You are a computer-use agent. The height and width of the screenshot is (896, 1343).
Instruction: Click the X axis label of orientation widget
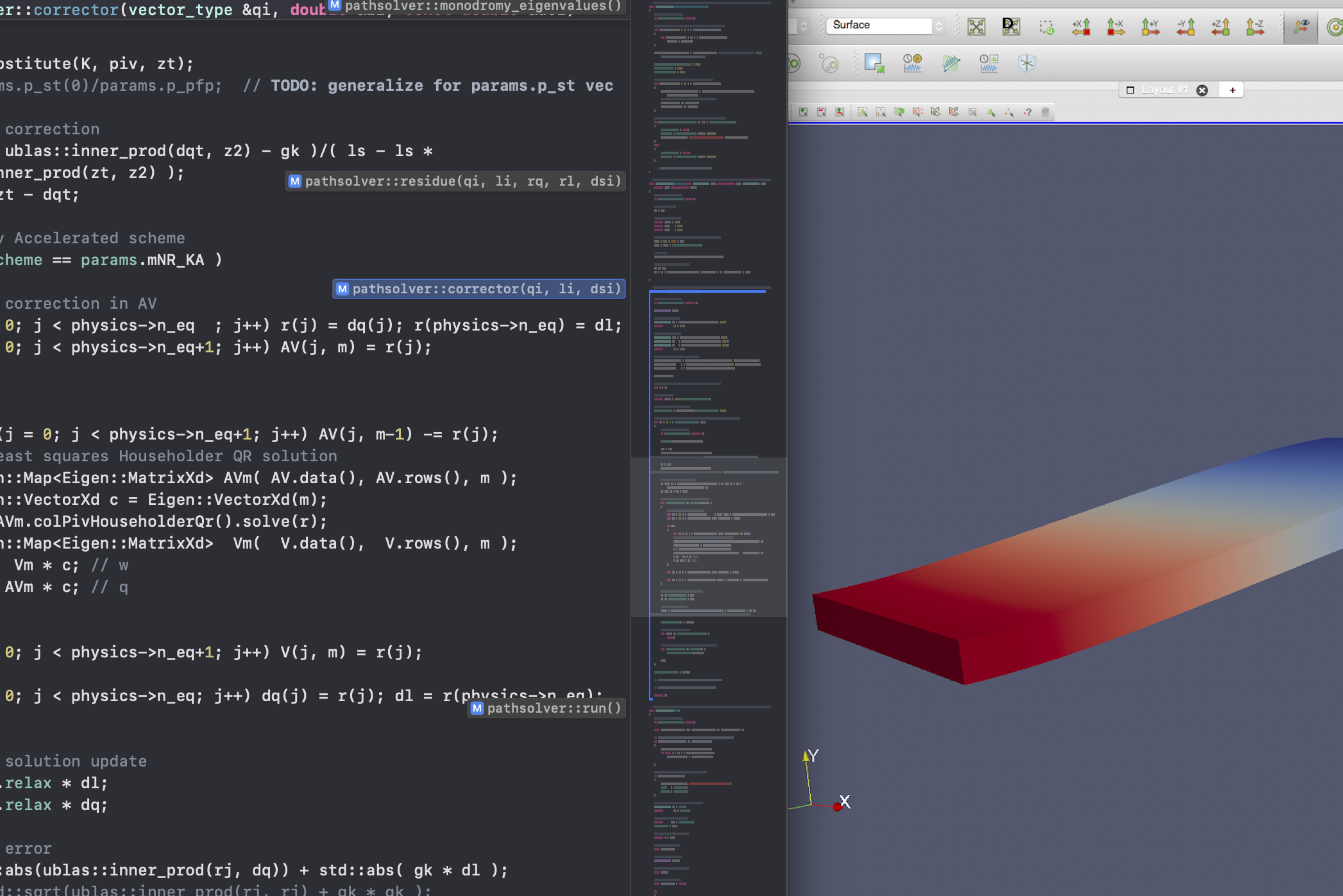(845, 801)
